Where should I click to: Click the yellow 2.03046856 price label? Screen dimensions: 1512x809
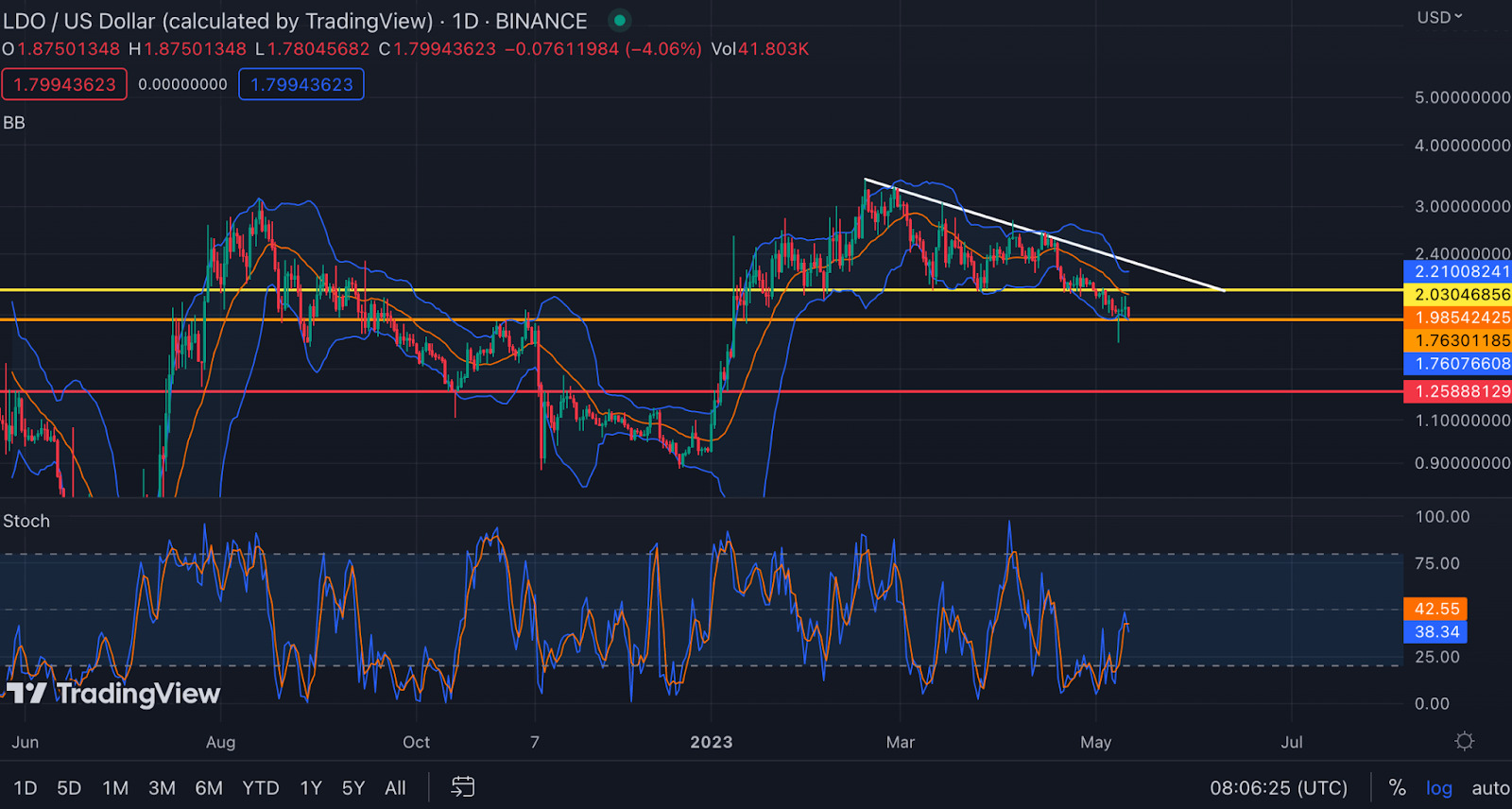[1458, 294]
